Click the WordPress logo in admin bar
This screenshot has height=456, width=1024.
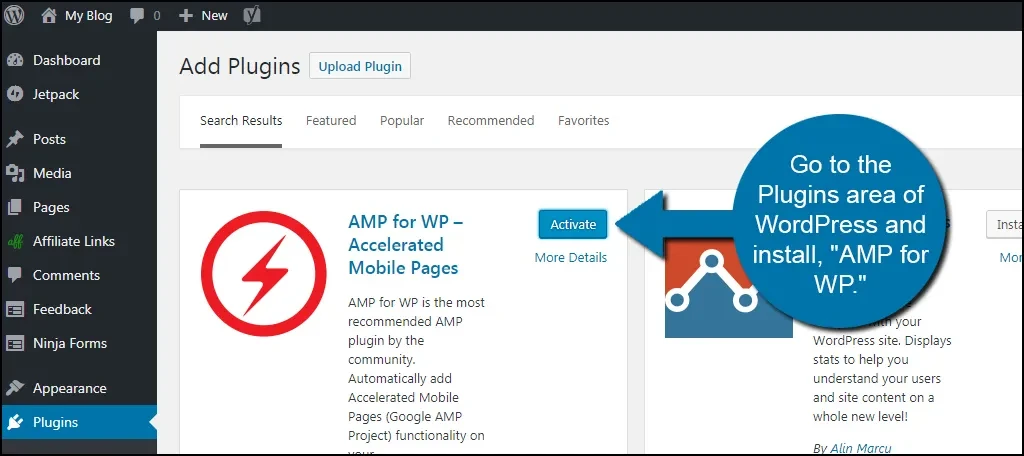click(15, 15)
